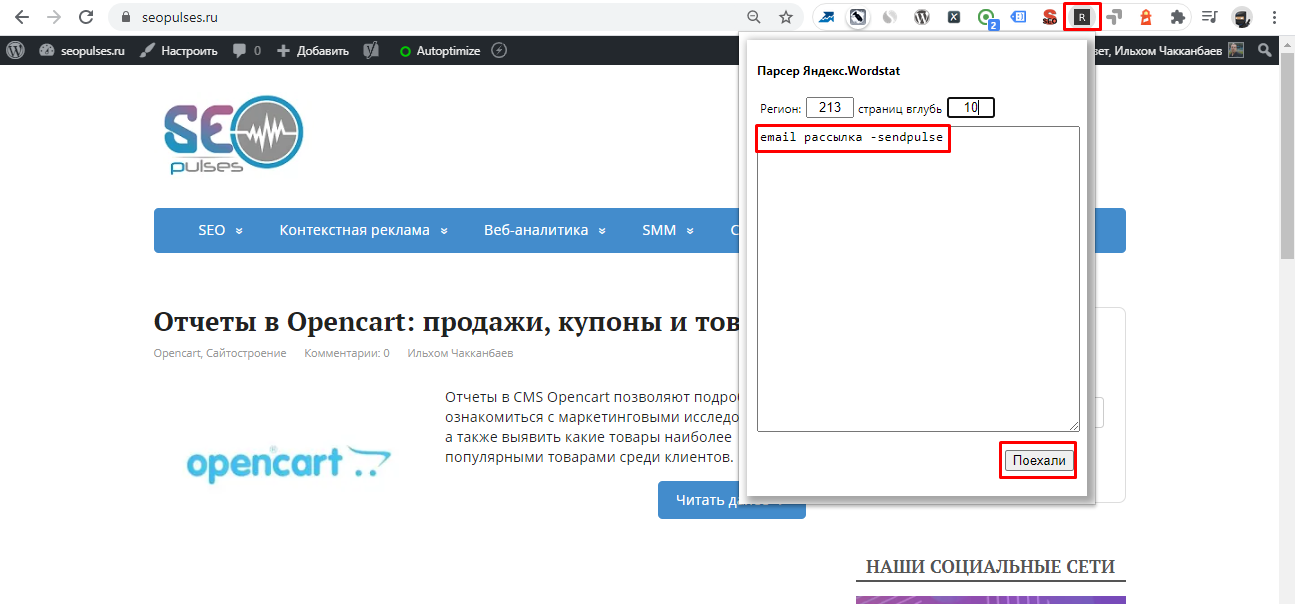Viewport: 1295px width, 604px height.
Task: Open the red S SEO extension
Action: pyautogui.click(x=1050, y=17)
